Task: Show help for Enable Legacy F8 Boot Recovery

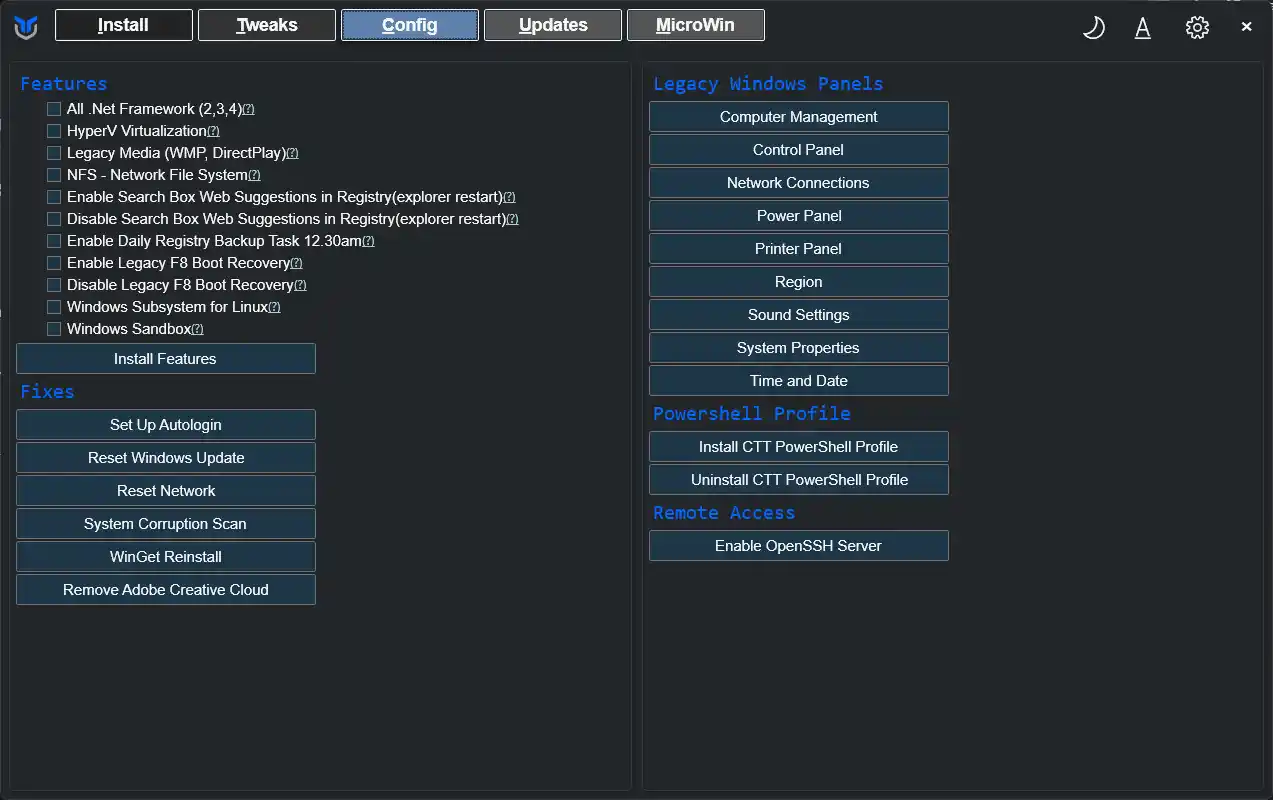Action: (x=296, y=263)
